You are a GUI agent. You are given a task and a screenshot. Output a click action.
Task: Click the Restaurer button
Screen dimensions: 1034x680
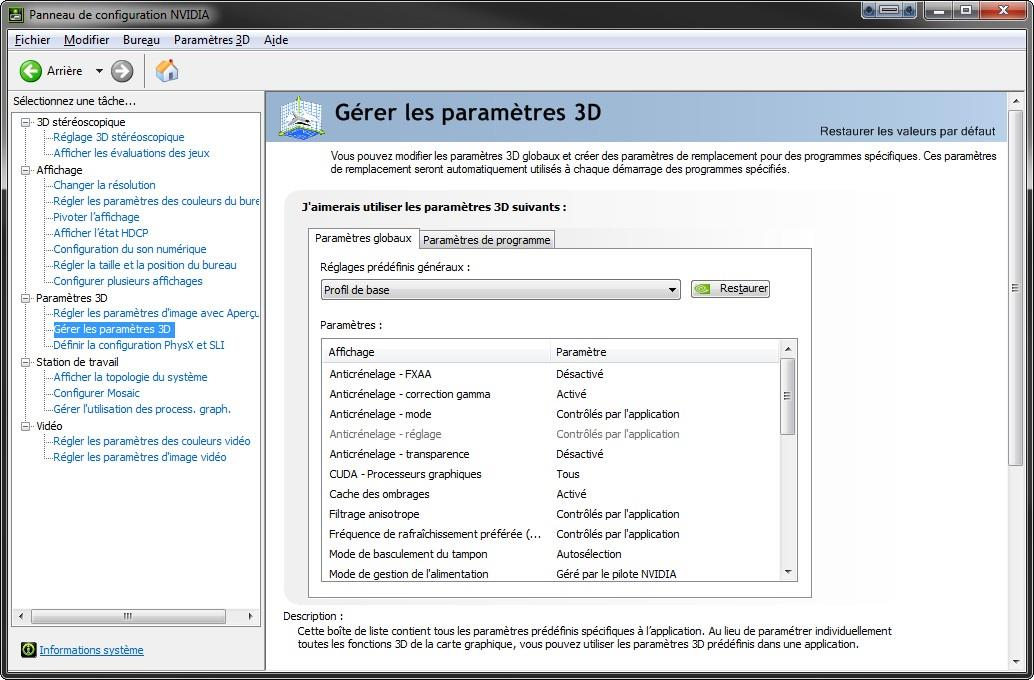(731, 289)
